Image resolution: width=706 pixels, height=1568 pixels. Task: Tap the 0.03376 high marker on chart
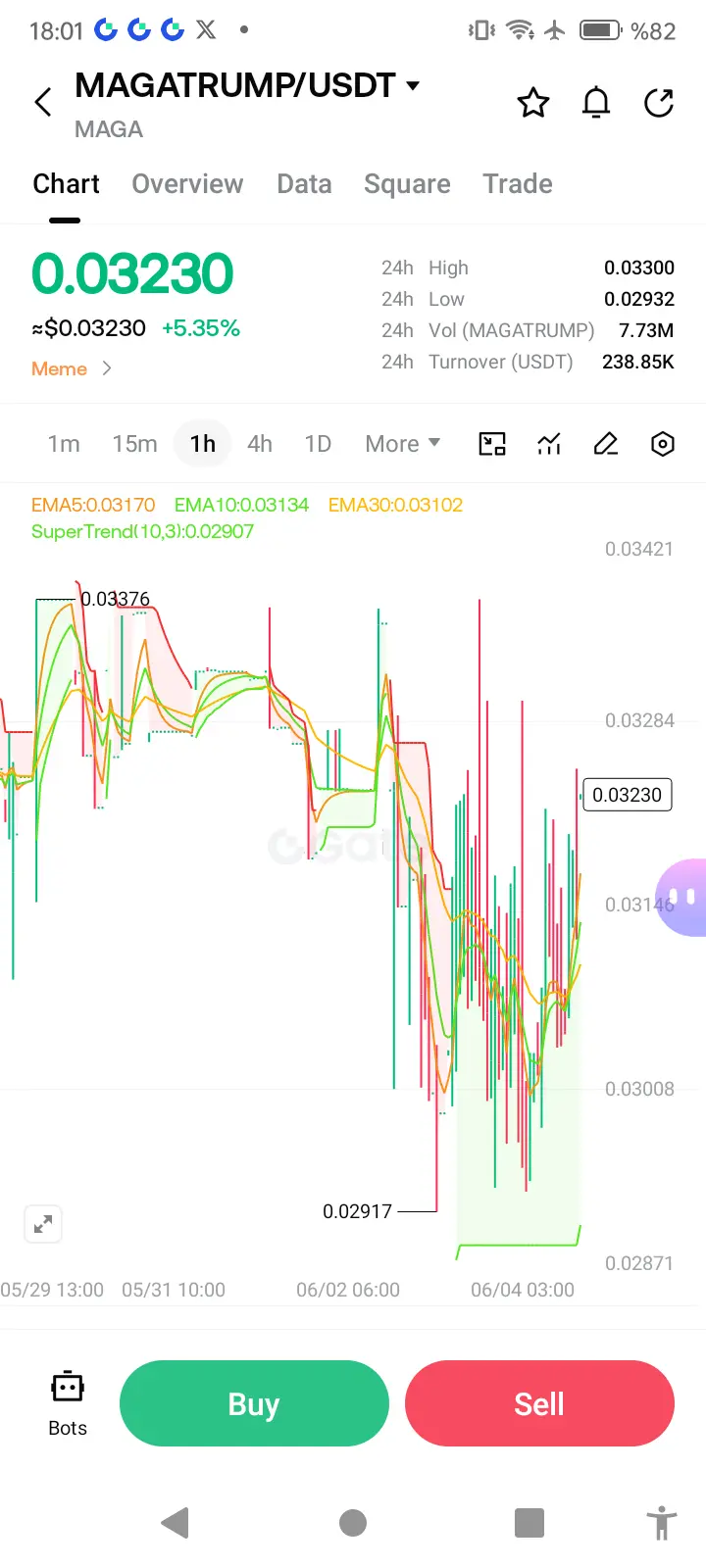(115, 599)
